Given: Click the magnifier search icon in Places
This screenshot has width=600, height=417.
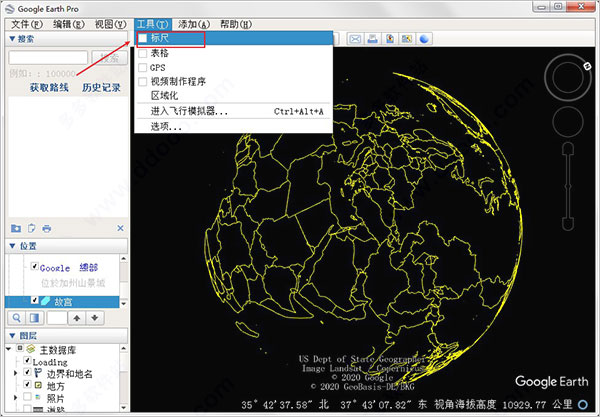Looking at the screenshot, I should click(x=16, y=318).
